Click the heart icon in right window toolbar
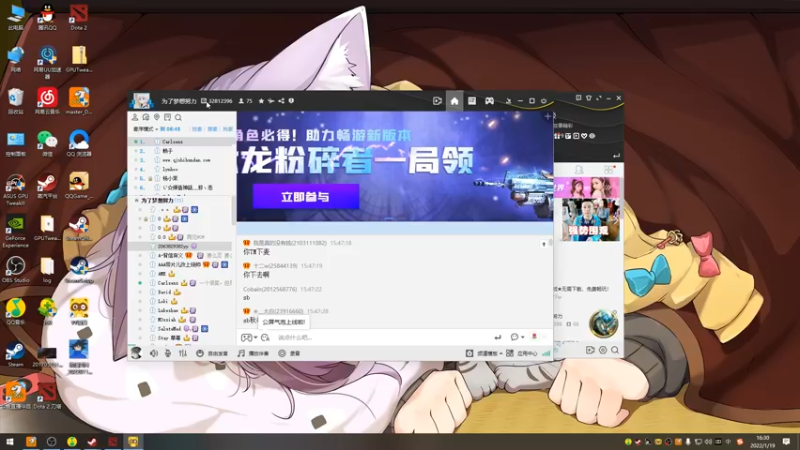Screen dimensions: 800x450 (584, 136)
